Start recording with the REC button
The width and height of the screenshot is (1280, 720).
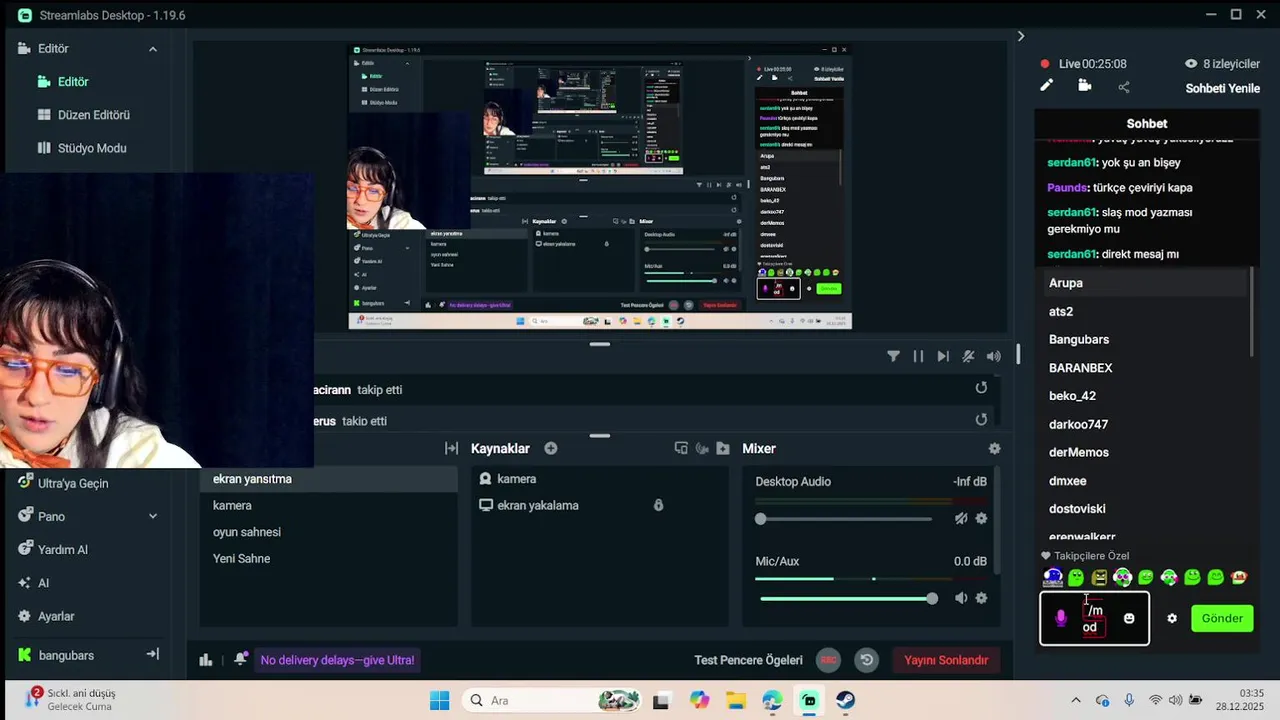(828, 660)
